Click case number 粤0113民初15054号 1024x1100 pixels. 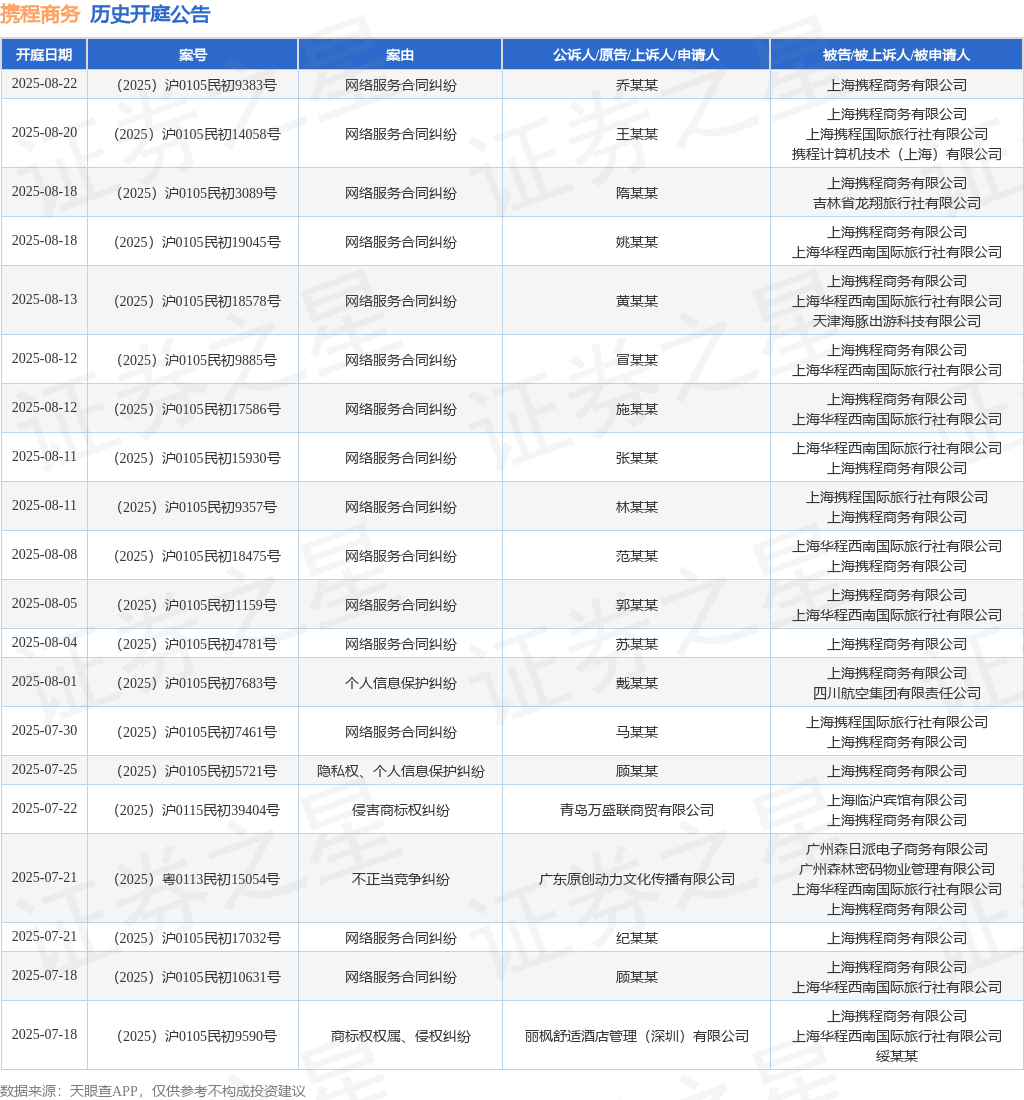point(196,880)
